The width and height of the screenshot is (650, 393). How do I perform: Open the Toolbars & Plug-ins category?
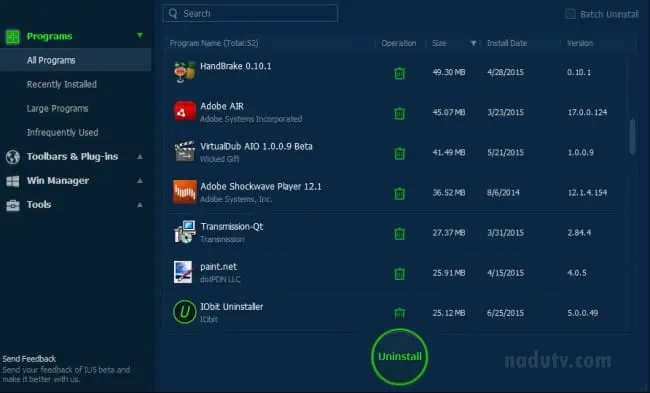73,157
